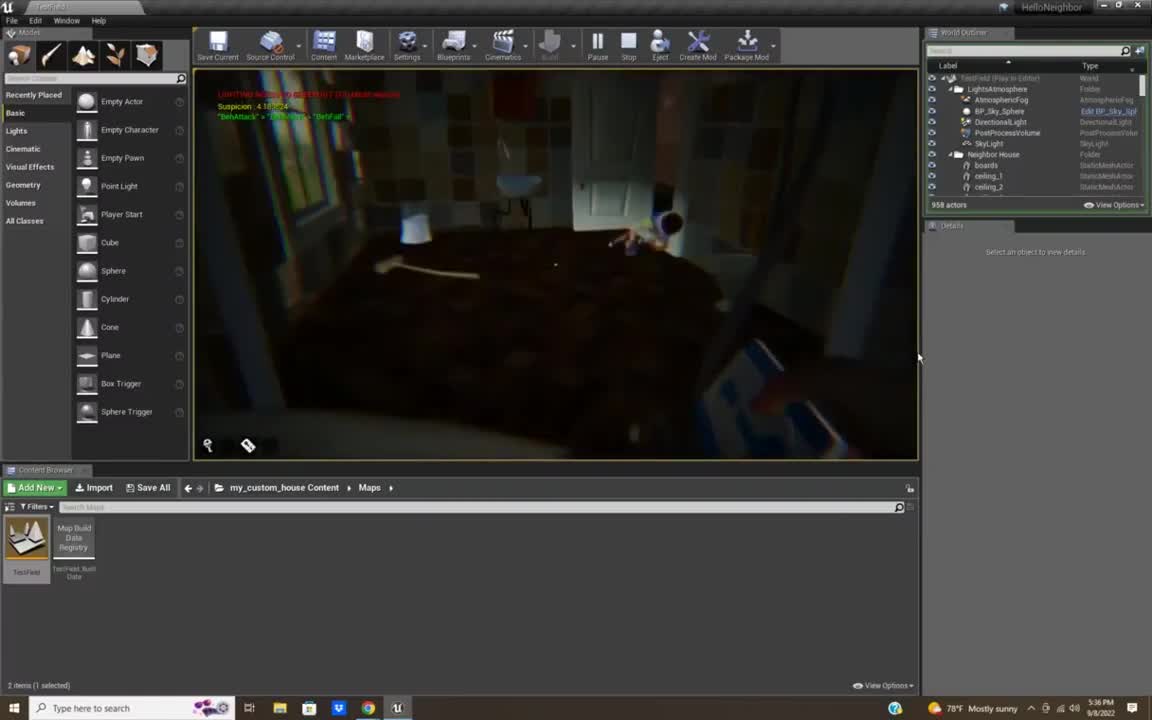Hide the SkyLight in World Outliner
This screenshot has width=1152, height=720.
click(932, 143)
